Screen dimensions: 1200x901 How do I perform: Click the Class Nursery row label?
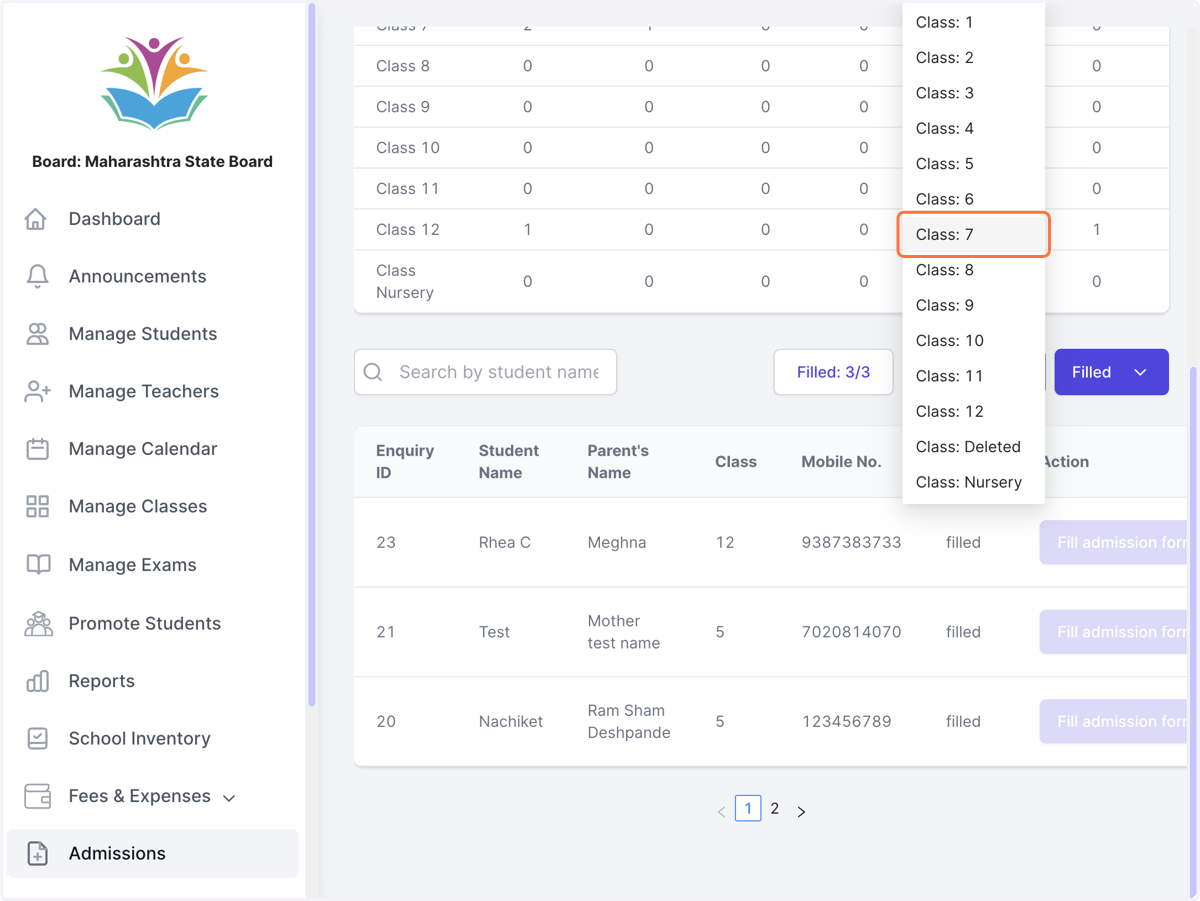click(405, 281)
